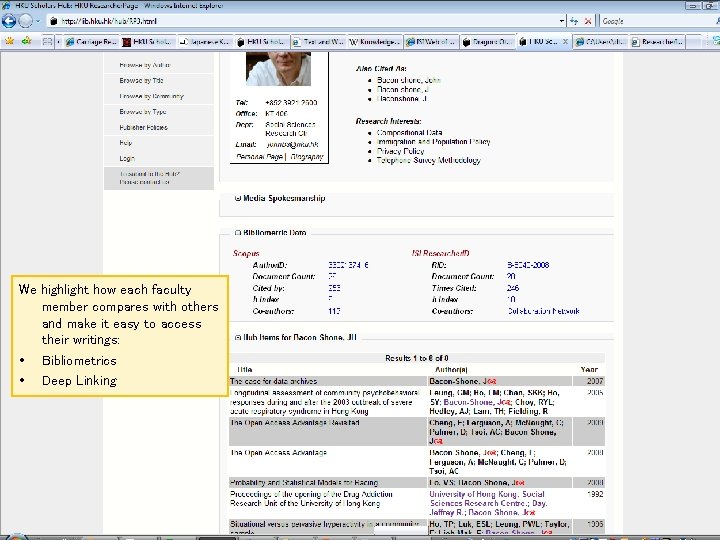Open a new tab with the blank tab button
This screenshot has width=720, height=540.
pos(694,42)
